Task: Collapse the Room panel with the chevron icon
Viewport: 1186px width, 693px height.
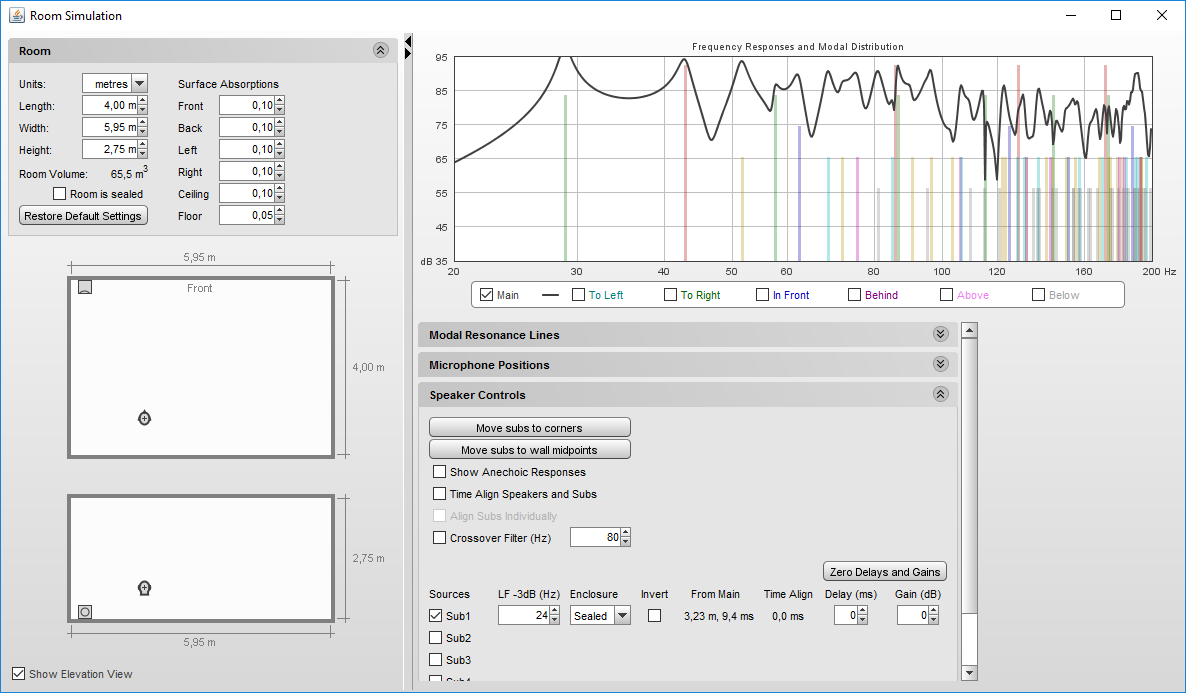Action: click(380, 50)
